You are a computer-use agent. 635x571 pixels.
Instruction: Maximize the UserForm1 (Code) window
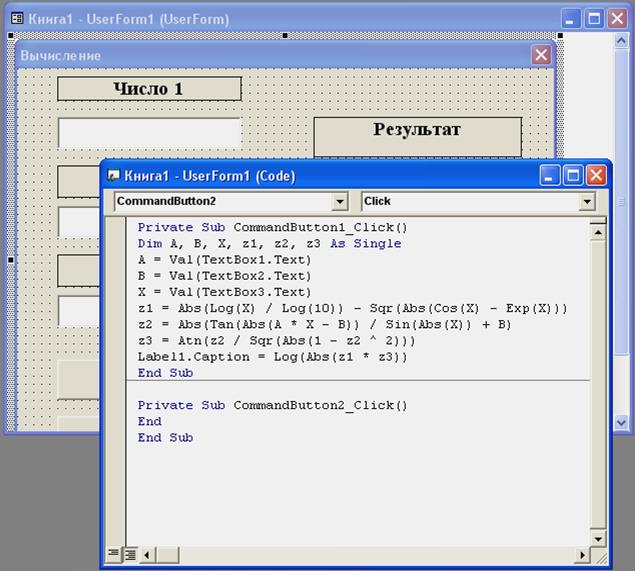tap(573, 176)
